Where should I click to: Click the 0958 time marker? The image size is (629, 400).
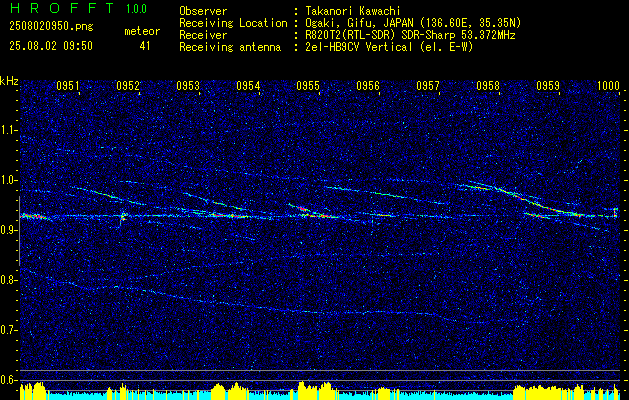coord(488,85)
